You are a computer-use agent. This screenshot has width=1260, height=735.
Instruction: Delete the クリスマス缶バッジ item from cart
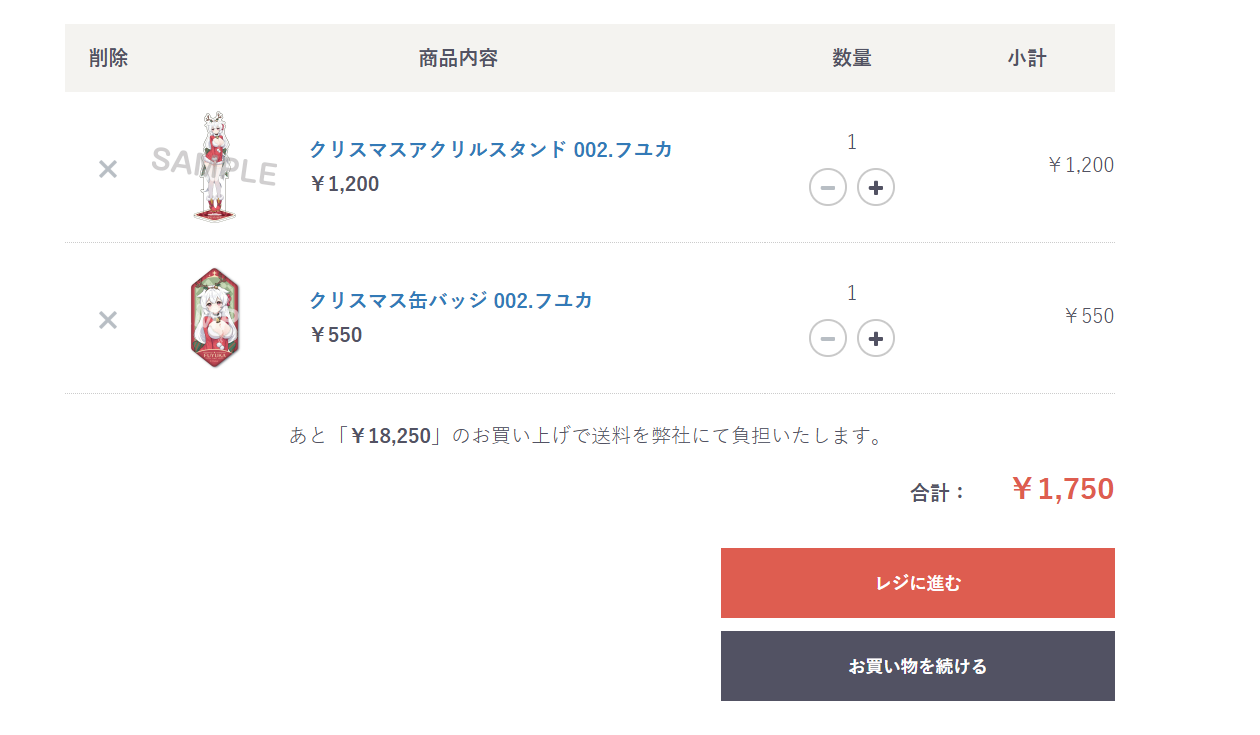click(108, 320)
